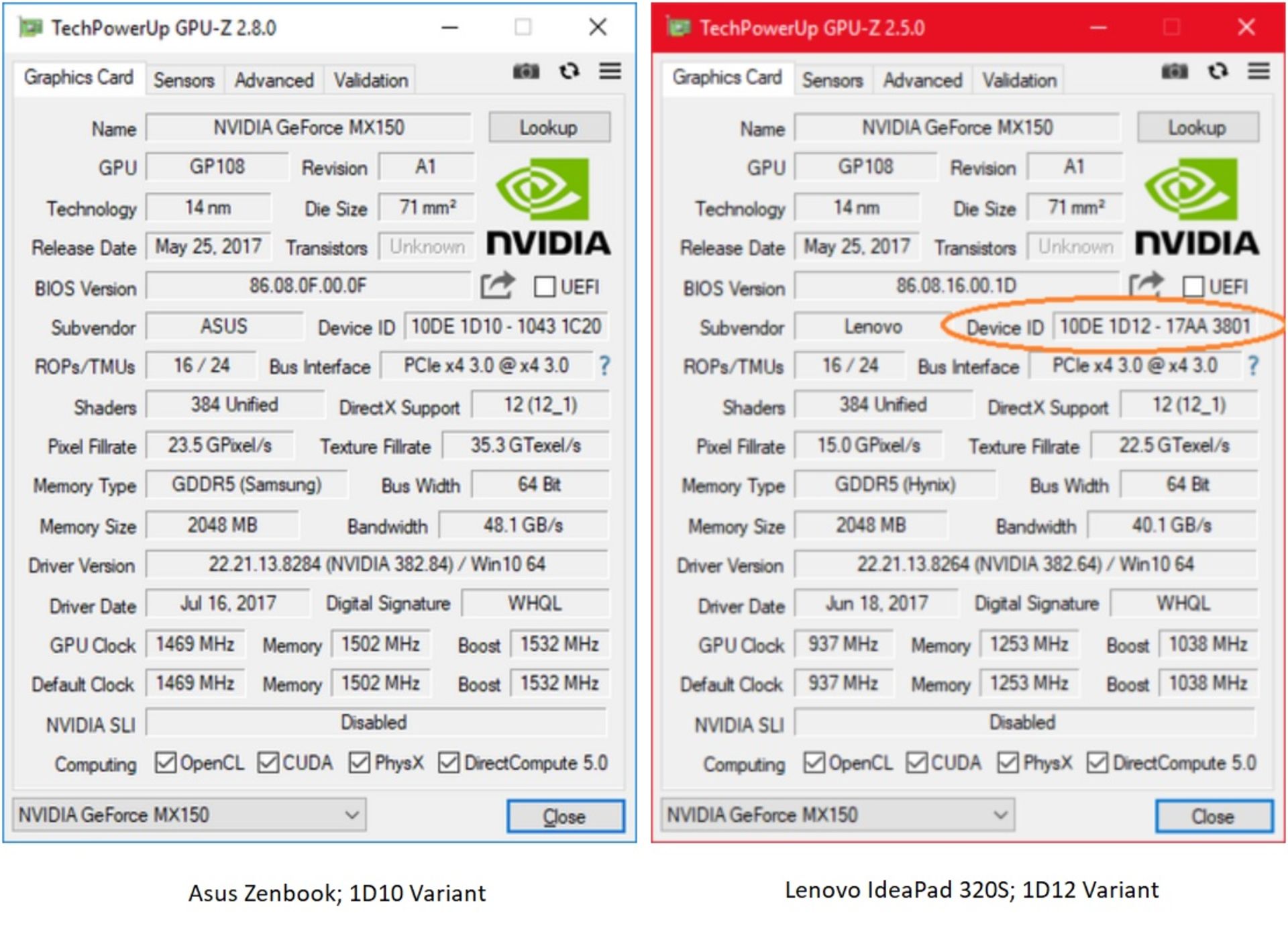
Task: Click NVIDIA logo in GPU-Z 2.8.0 window
Action: [548, 207]
